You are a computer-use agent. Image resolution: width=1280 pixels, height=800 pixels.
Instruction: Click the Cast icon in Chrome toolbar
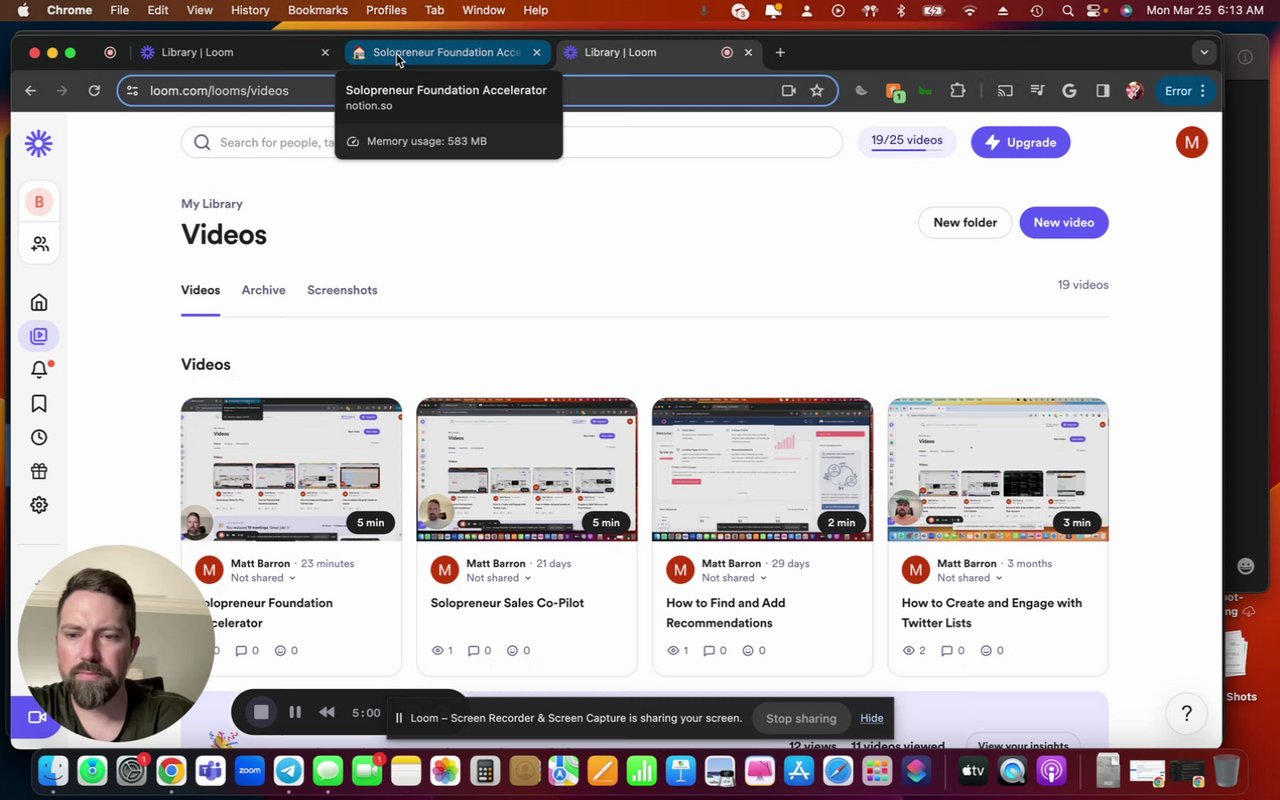click(x=1005, y=90)
